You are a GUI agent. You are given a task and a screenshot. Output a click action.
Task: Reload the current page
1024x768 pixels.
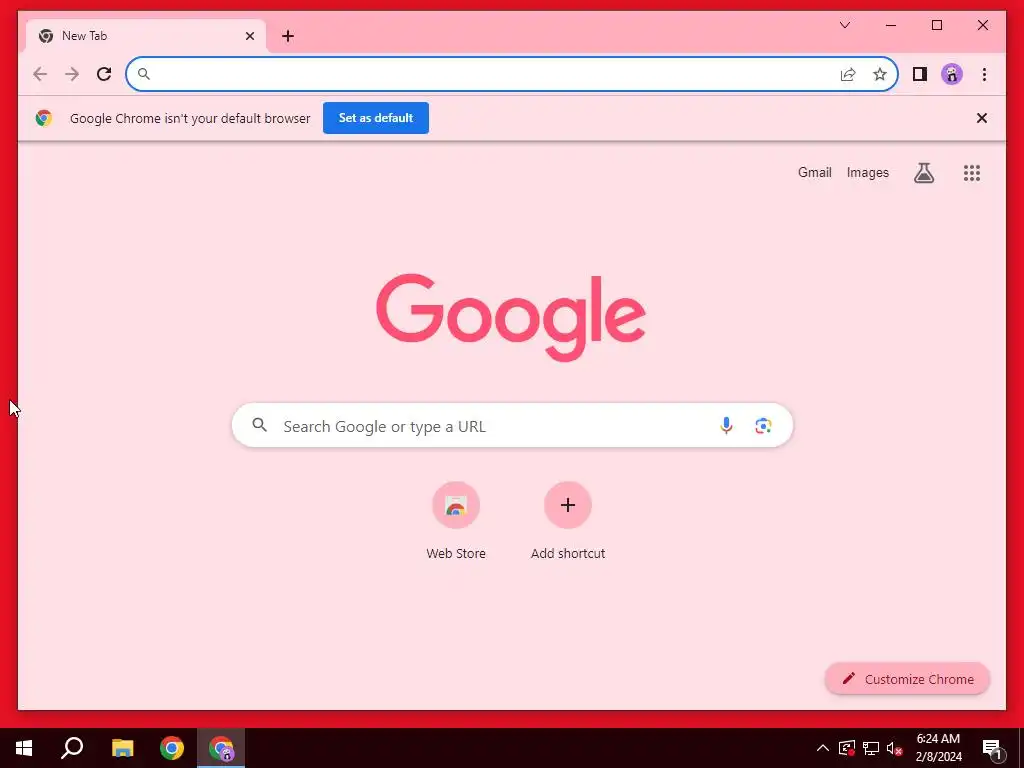[104, 74]
